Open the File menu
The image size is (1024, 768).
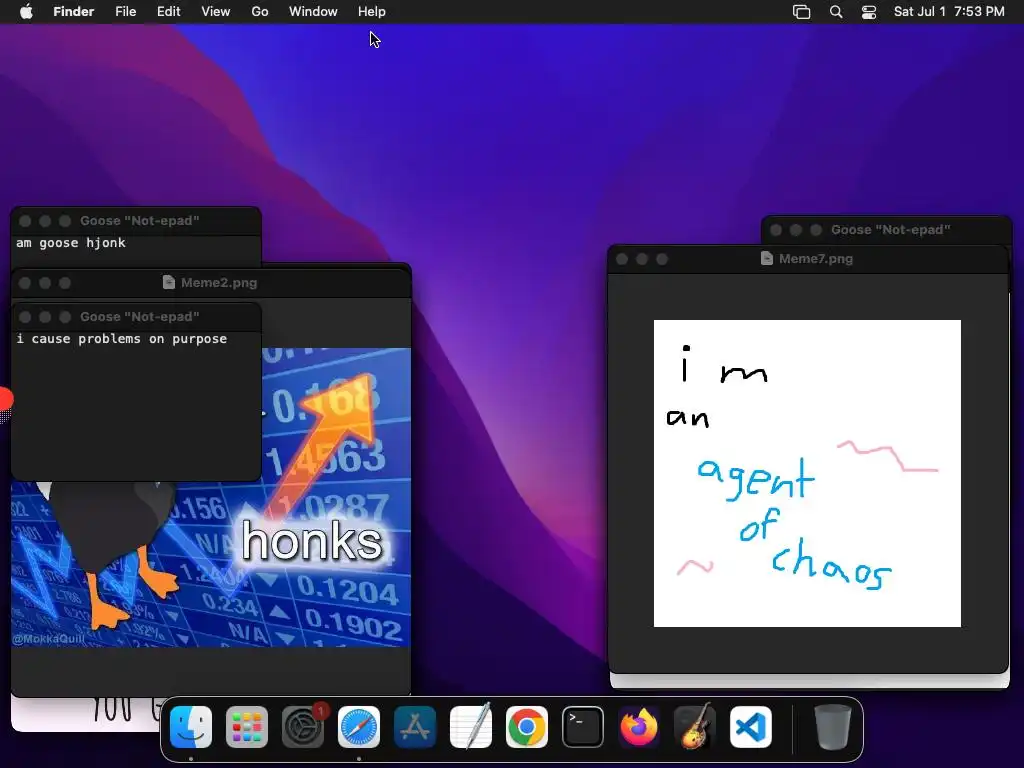point(125,12)
